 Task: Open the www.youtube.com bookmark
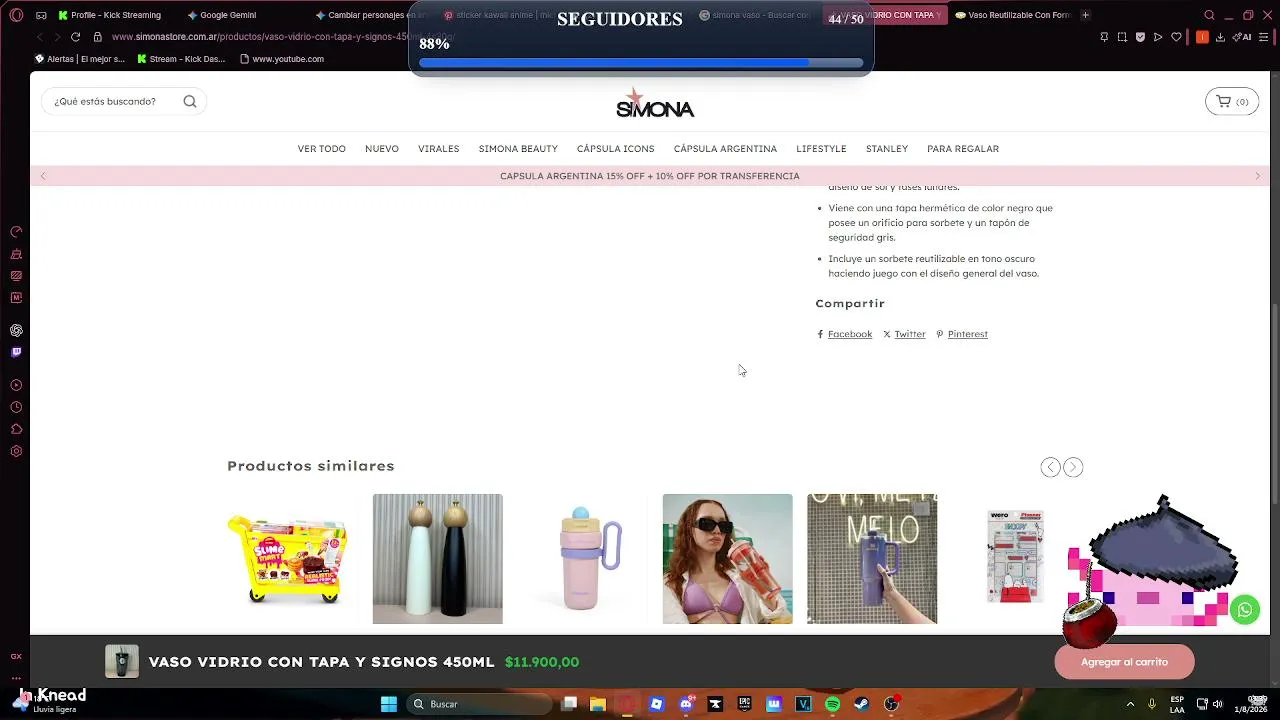(282, 59)
